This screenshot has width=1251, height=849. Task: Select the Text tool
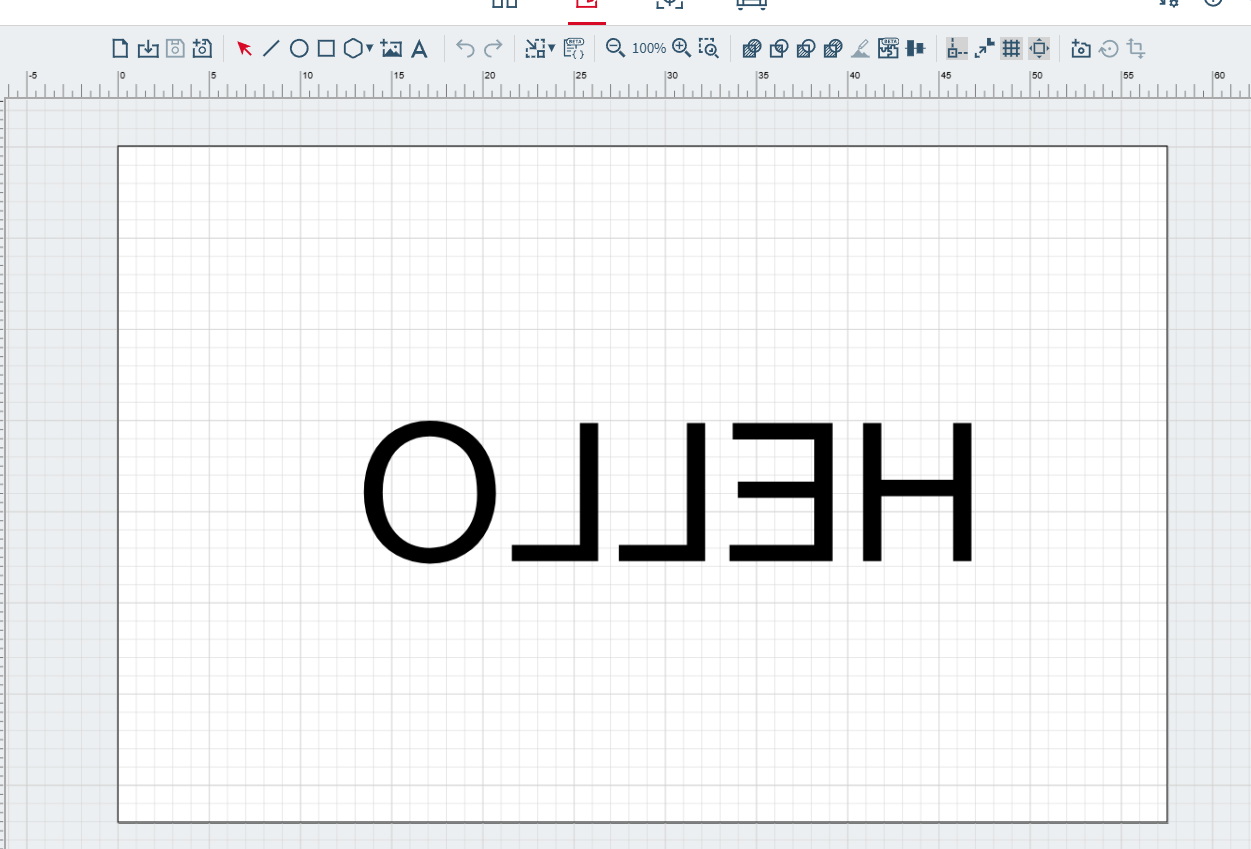coord(420,48)
